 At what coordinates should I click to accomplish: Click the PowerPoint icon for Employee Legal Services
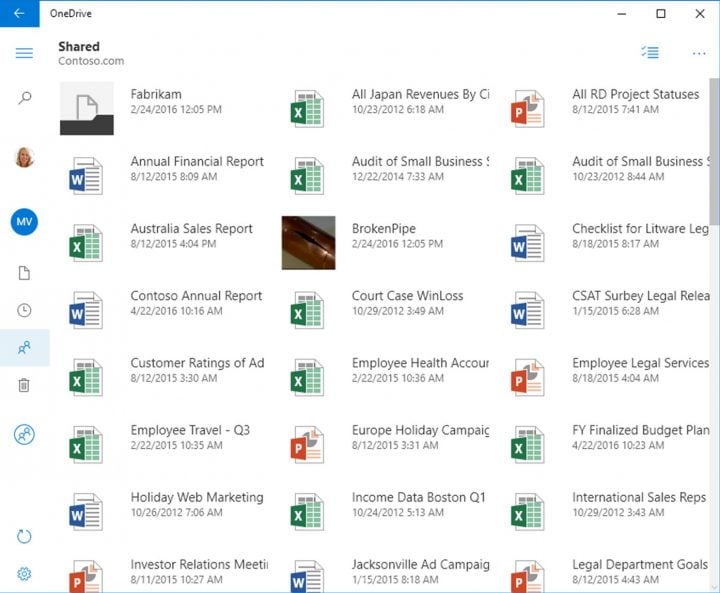[x=528, y=378]
